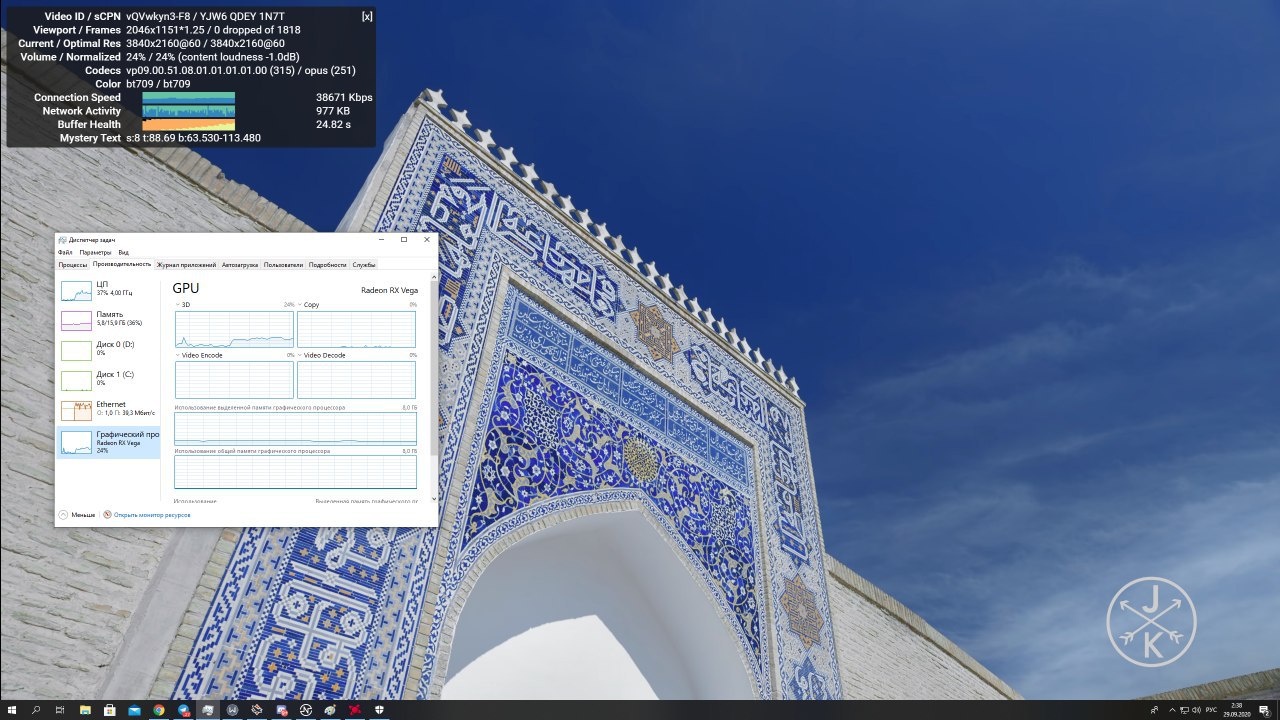Change the РУС input language indicator
Image resolution: width=1280 pixels, height=720 pixels.
click(x=1211, y=710)
